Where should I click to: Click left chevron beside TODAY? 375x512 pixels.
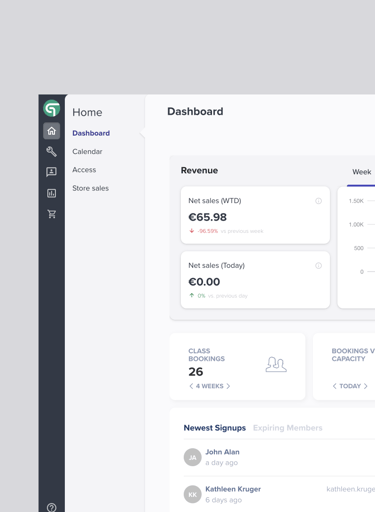point(334,386)
